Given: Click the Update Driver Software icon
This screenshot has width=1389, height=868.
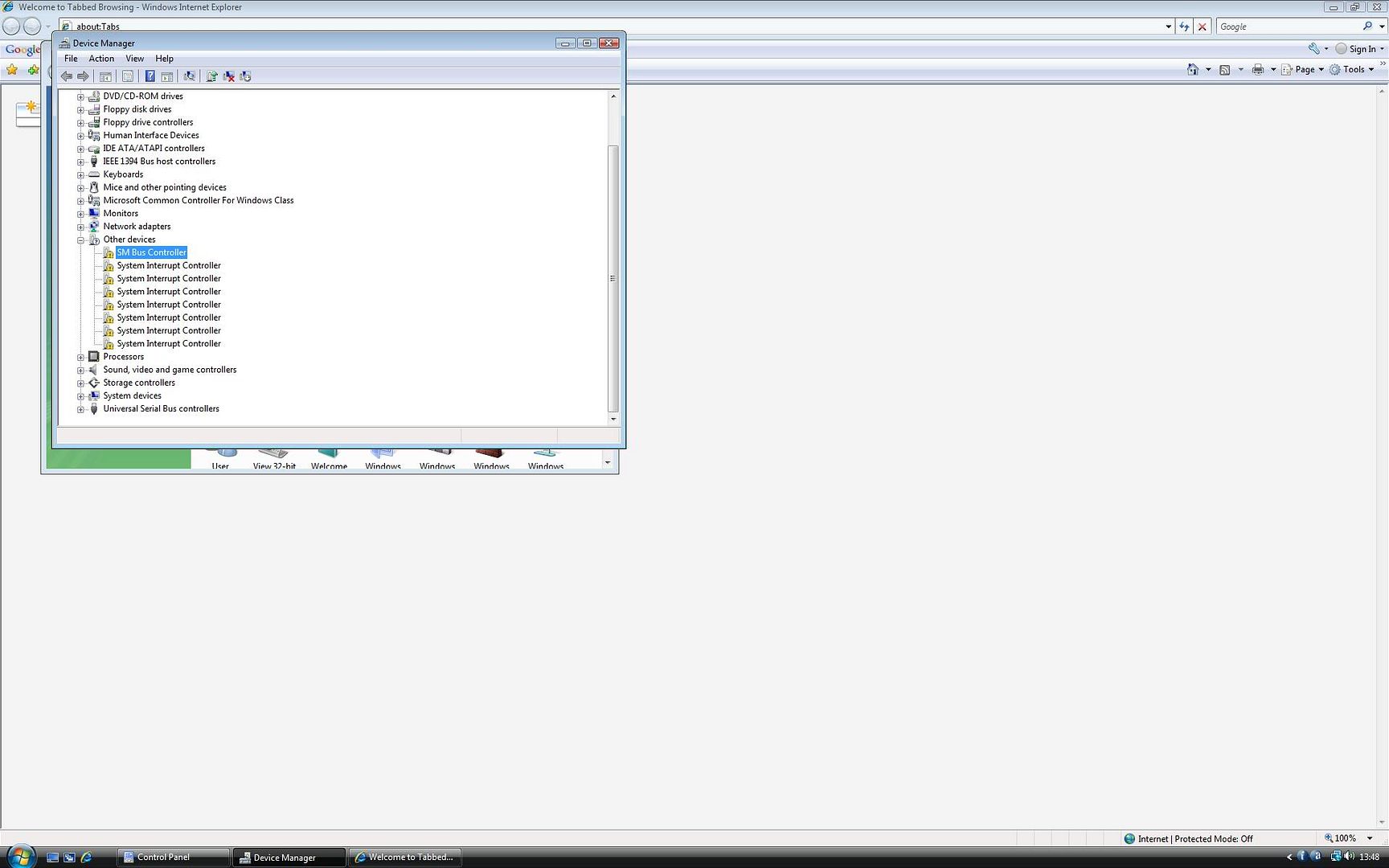Looking at the screenshot, I should pos(212,76).
